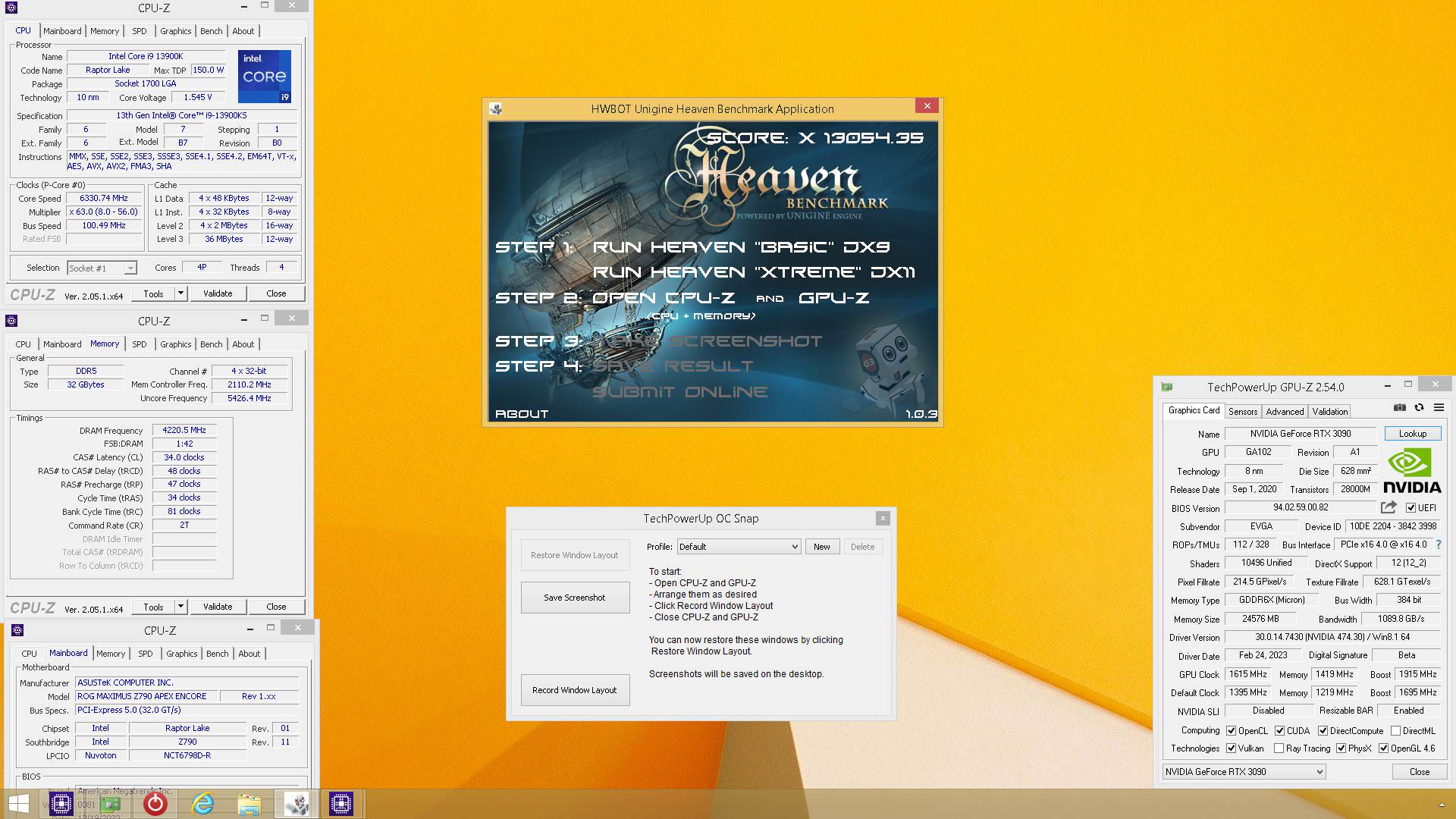
Task: Click the NVIDIA logo in GPU-Z
Action: [1412, 472]
